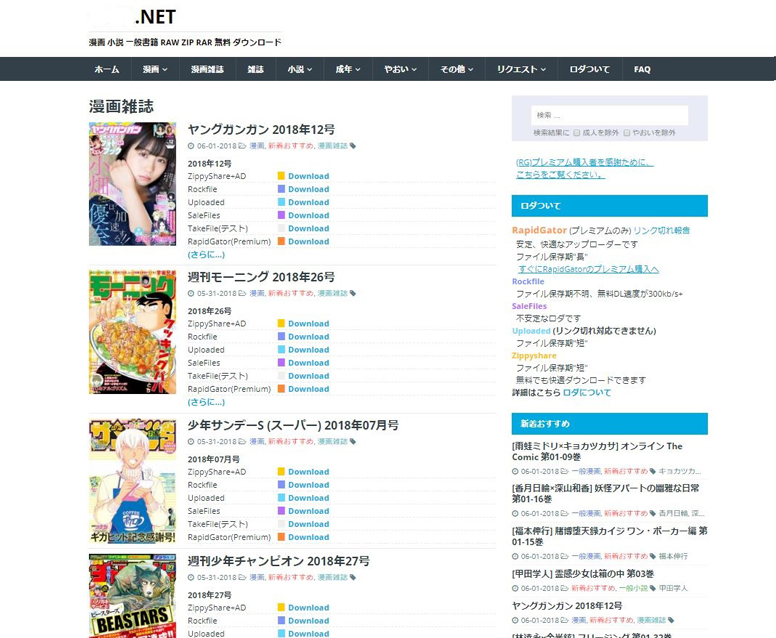Click yellow ZippyShare icon for ヤングガンガン
This screenshot has width=776, height=638.
click(x=281, y=176)
